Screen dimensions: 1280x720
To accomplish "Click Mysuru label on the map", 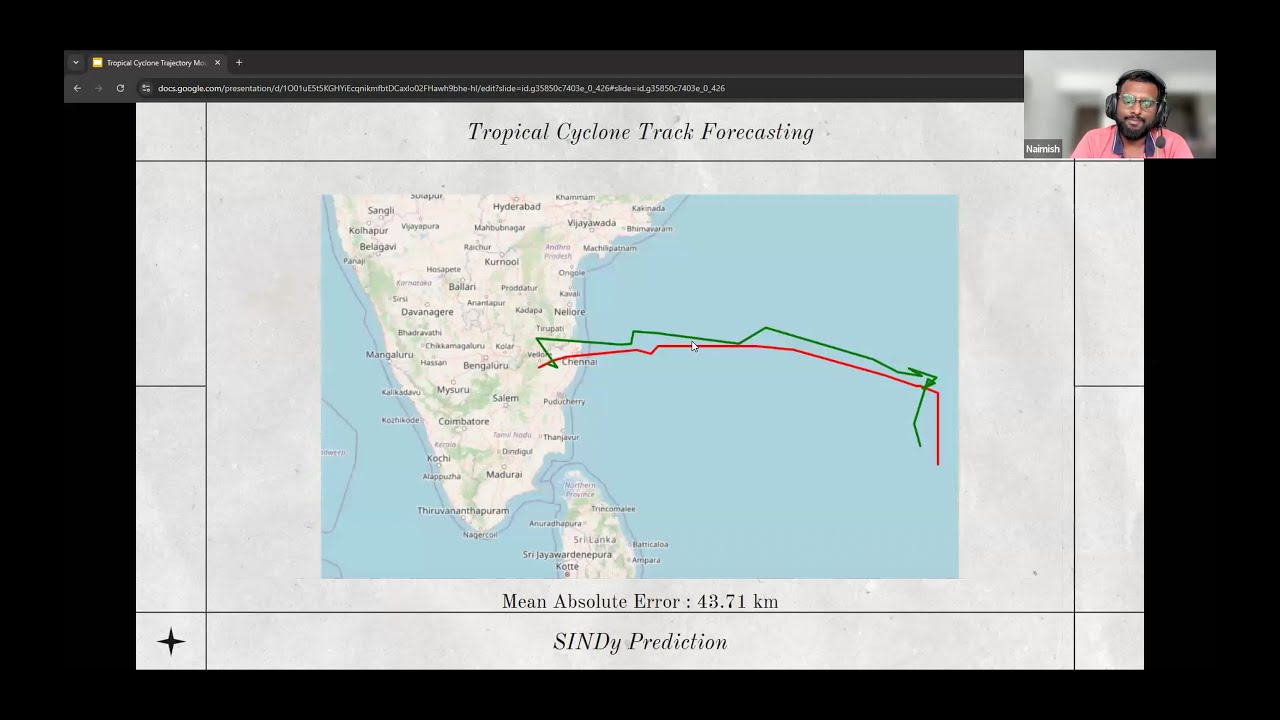I will 453,390.
